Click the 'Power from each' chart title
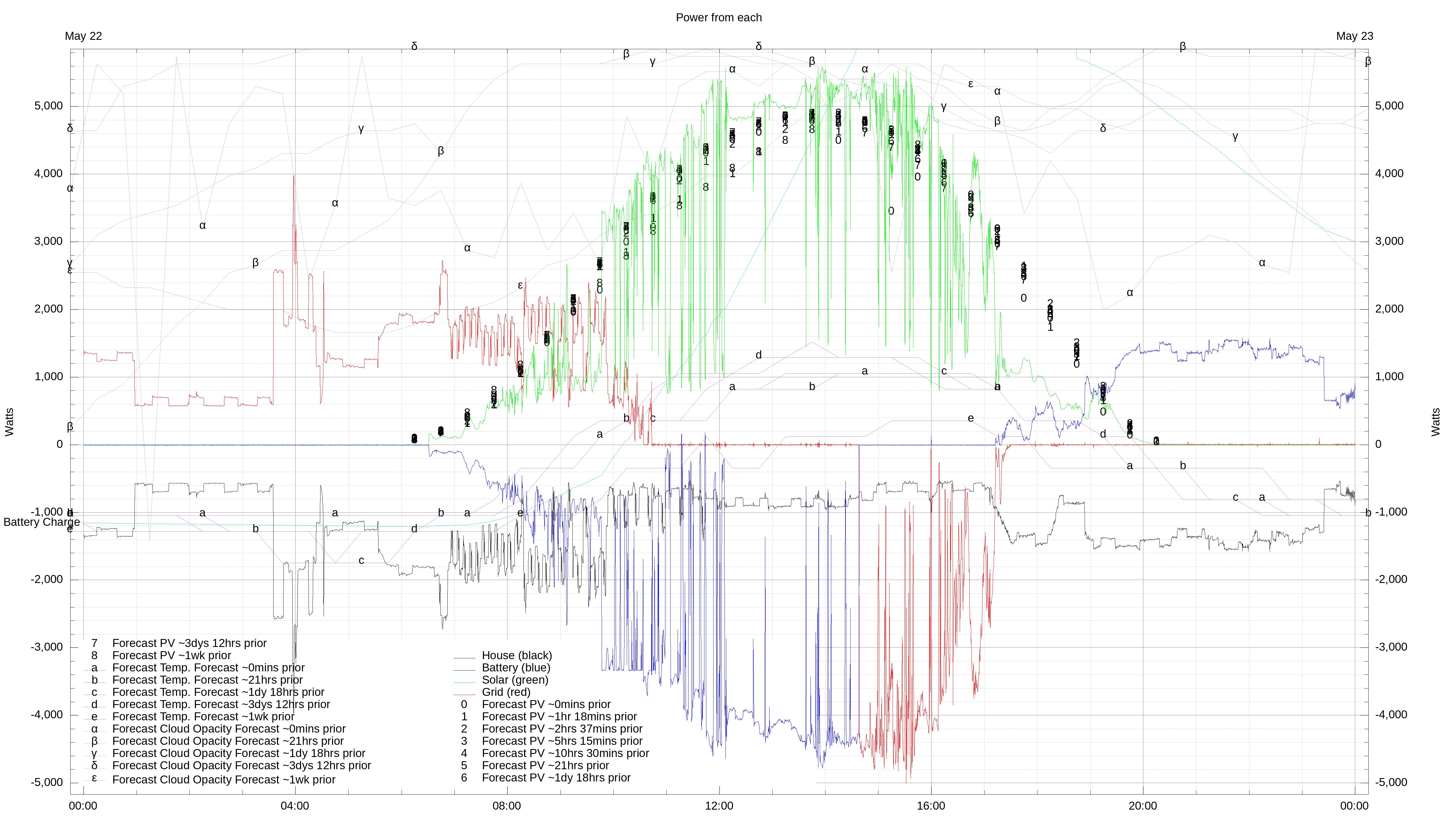Screen dimensions: 1456x819 pos(718,18)
